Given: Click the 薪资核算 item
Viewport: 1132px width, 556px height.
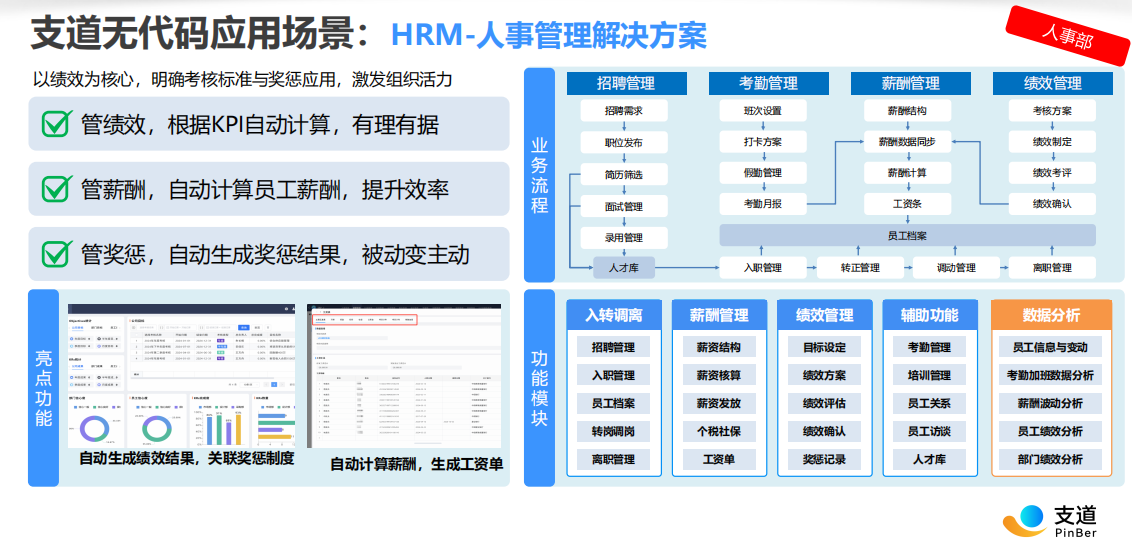Looking at the screenshot, I should 719,375.
